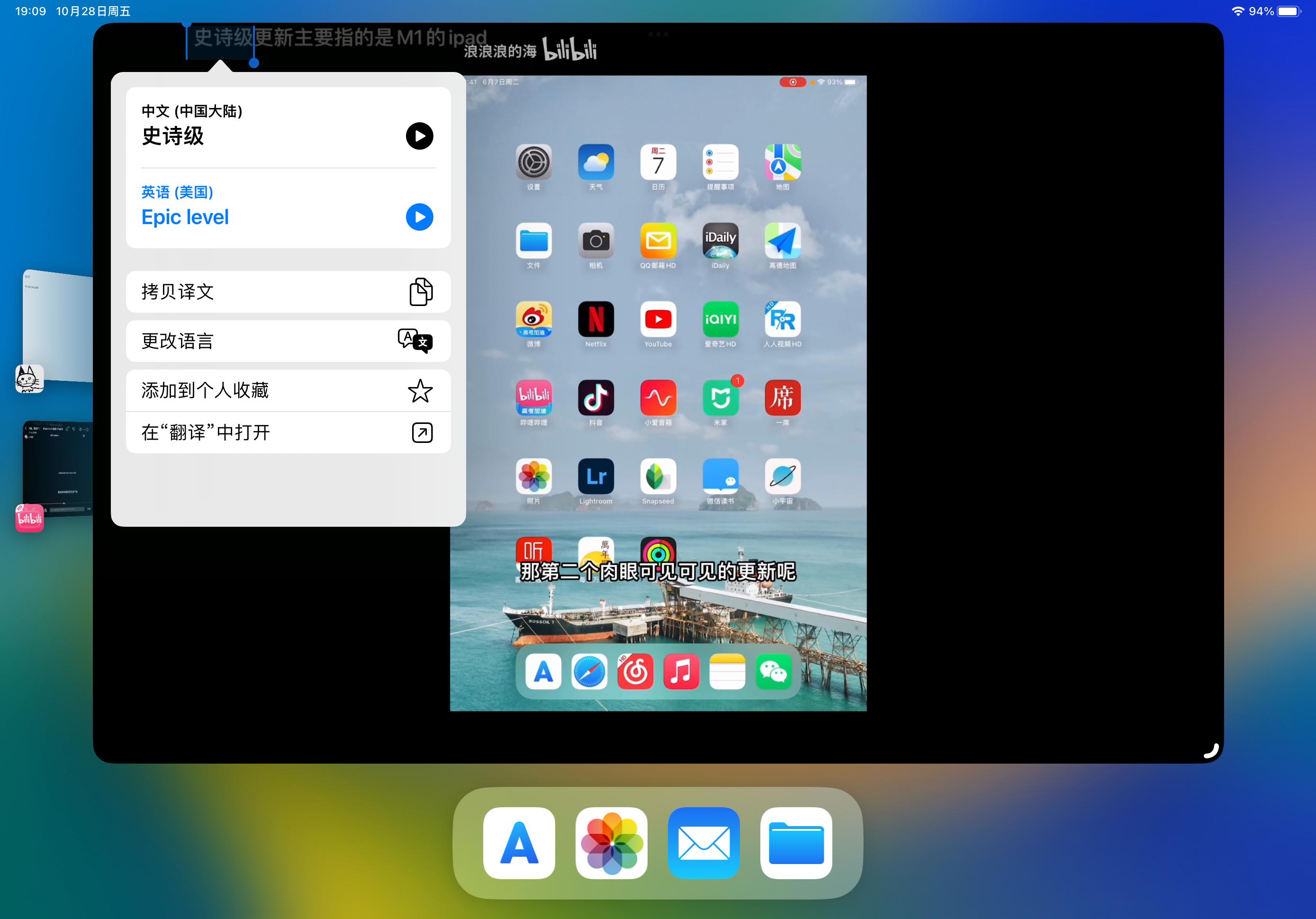Tap the multitasking dots atop the Bilibili window
This screenshot has width=1316, height=919.
(x=658, y=34)
